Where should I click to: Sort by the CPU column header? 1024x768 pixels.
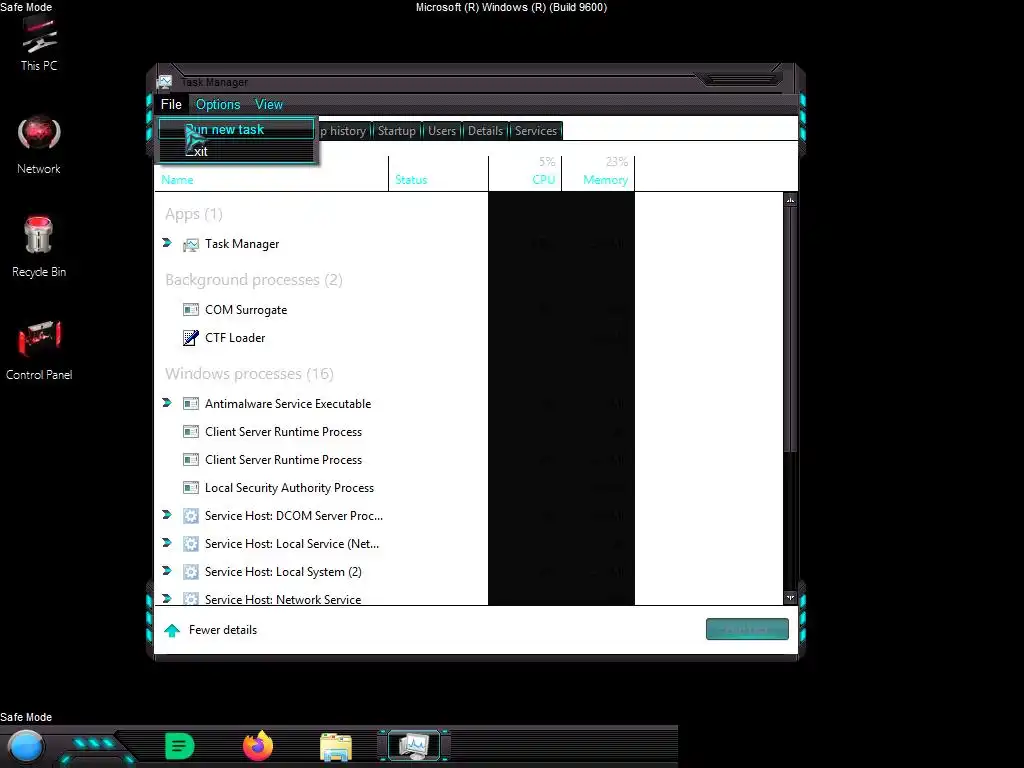click(525, 174)
